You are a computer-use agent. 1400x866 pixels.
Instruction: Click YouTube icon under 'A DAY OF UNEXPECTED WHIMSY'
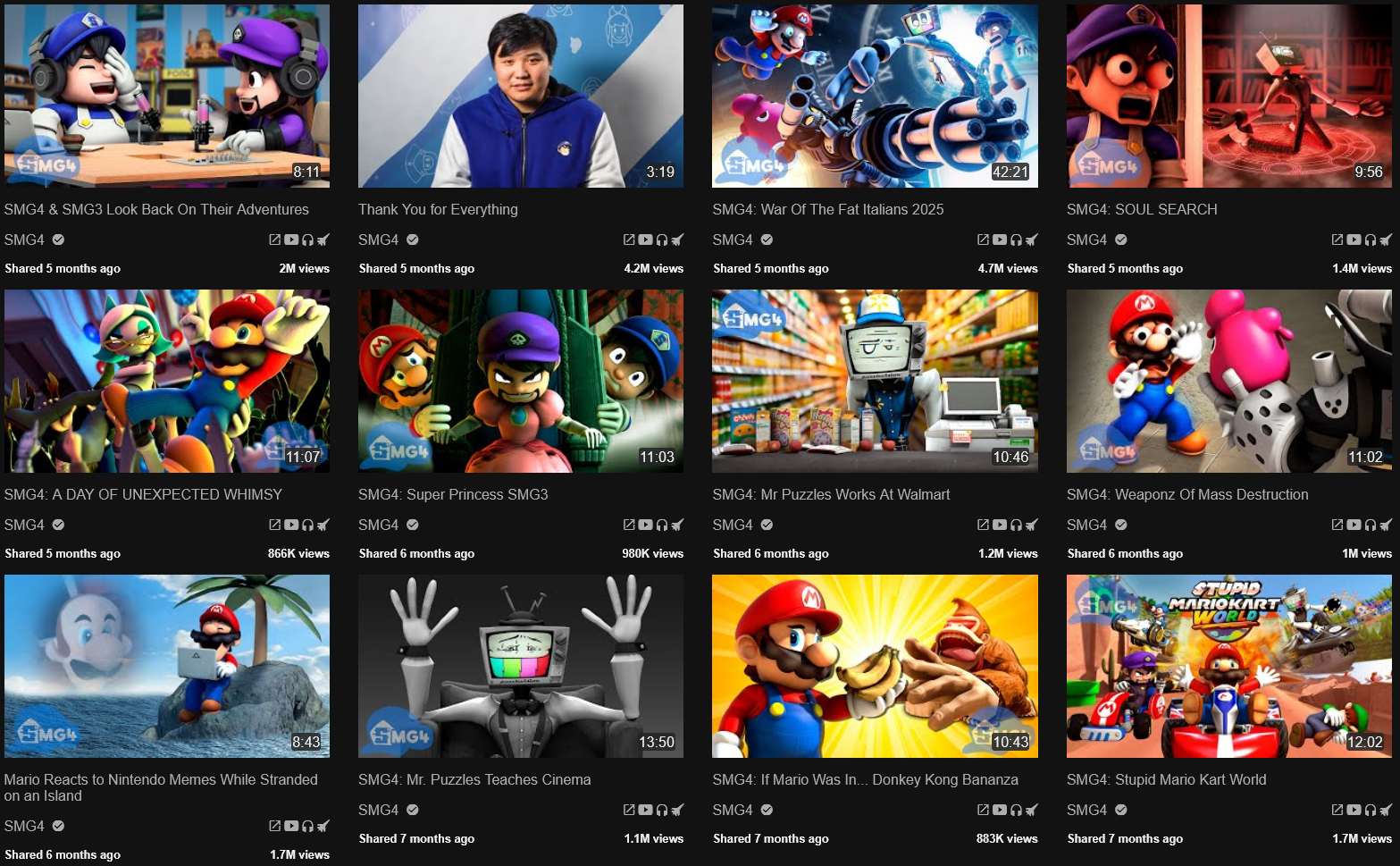tap(291, 525)
